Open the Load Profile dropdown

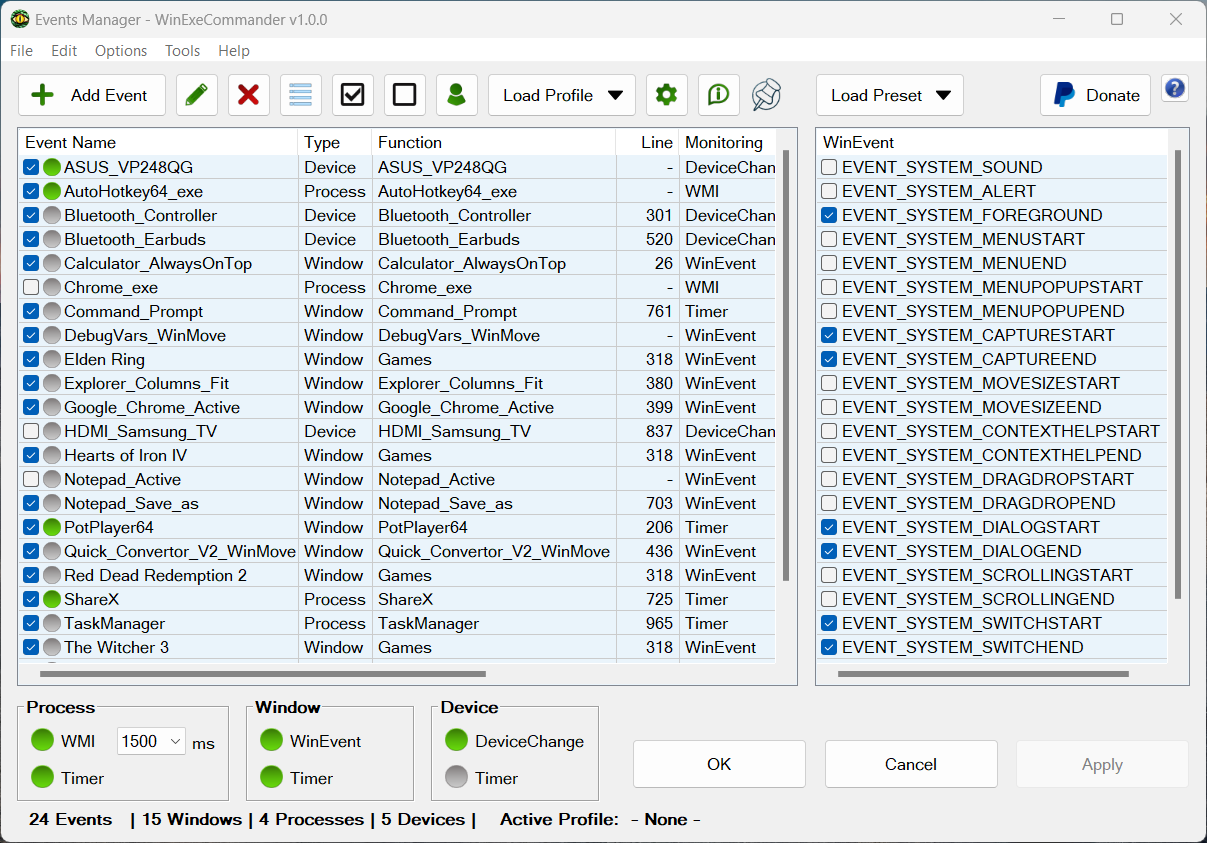click(x=562, y=95)
